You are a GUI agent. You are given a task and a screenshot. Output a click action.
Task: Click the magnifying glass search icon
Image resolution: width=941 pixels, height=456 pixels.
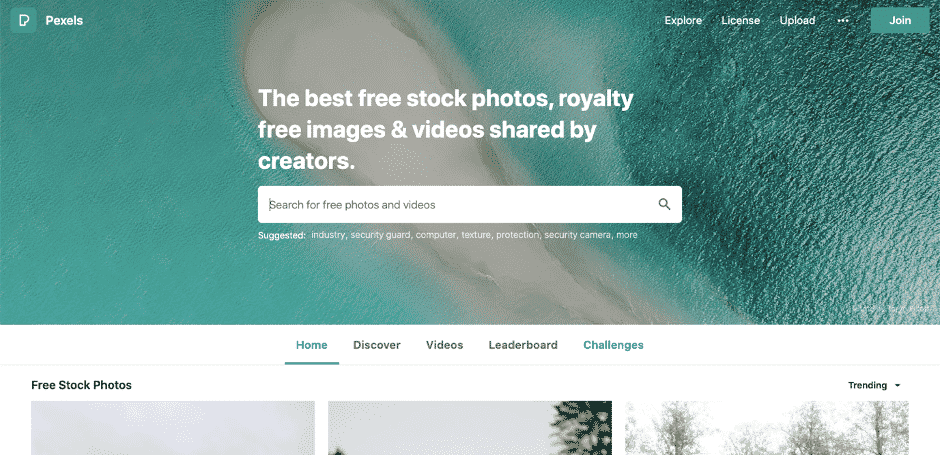664,204
